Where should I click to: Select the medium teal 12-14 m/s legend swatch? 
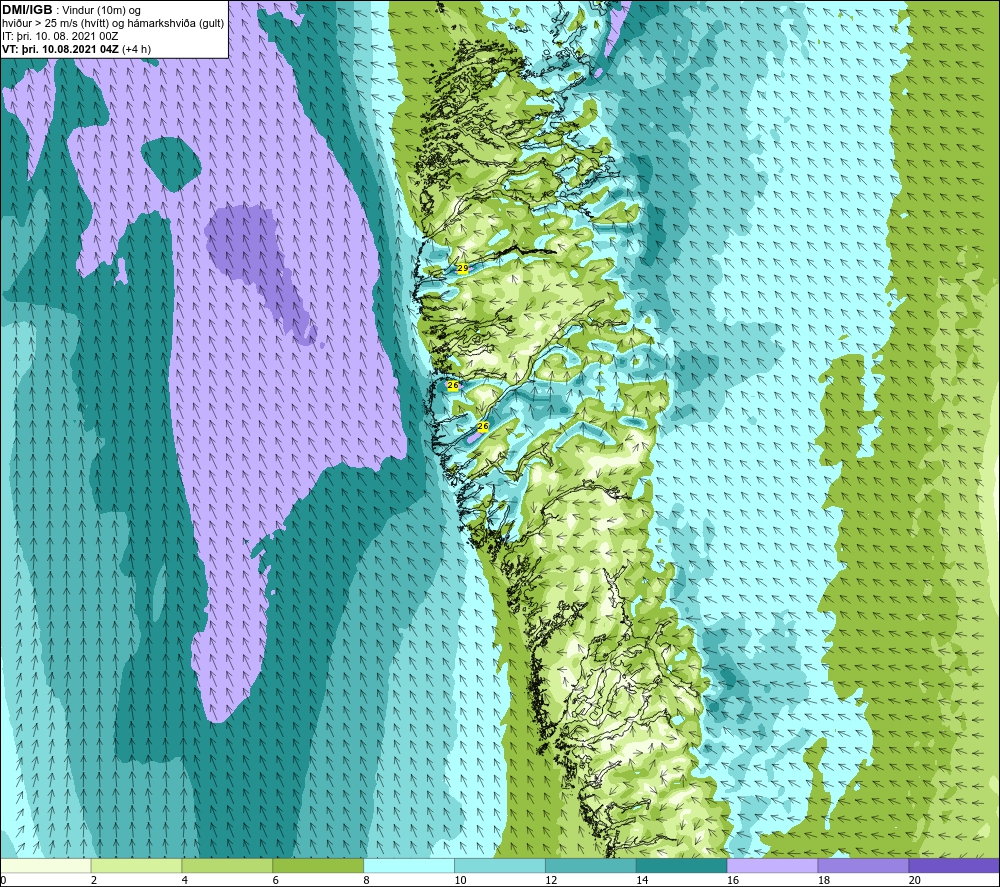coord(591,865)
